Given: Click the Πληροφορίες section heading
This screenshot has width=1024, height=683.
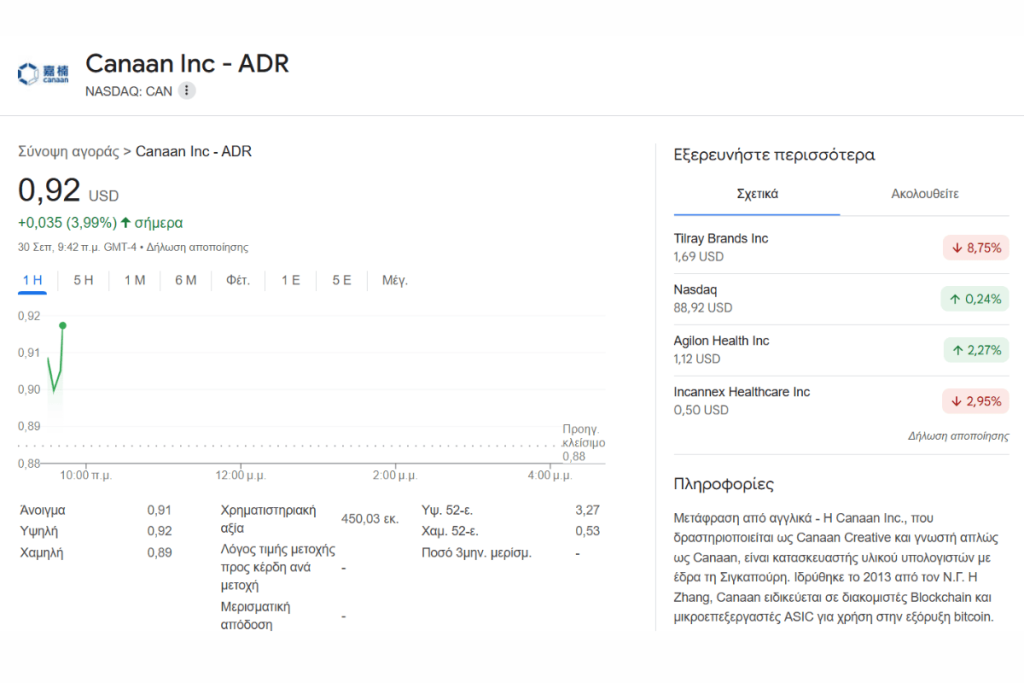Looking at the screenshot, I should point(724,484).
